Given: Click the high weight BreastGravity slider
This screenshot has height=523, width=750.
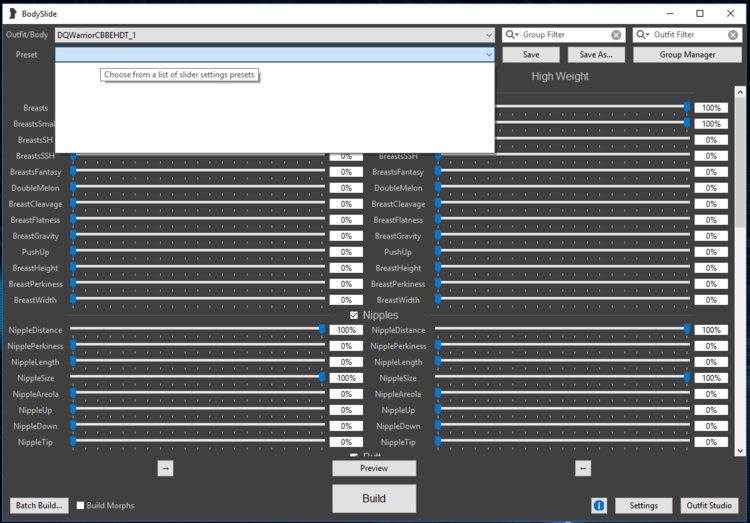Looking at the screenshot, I should 562,235.
